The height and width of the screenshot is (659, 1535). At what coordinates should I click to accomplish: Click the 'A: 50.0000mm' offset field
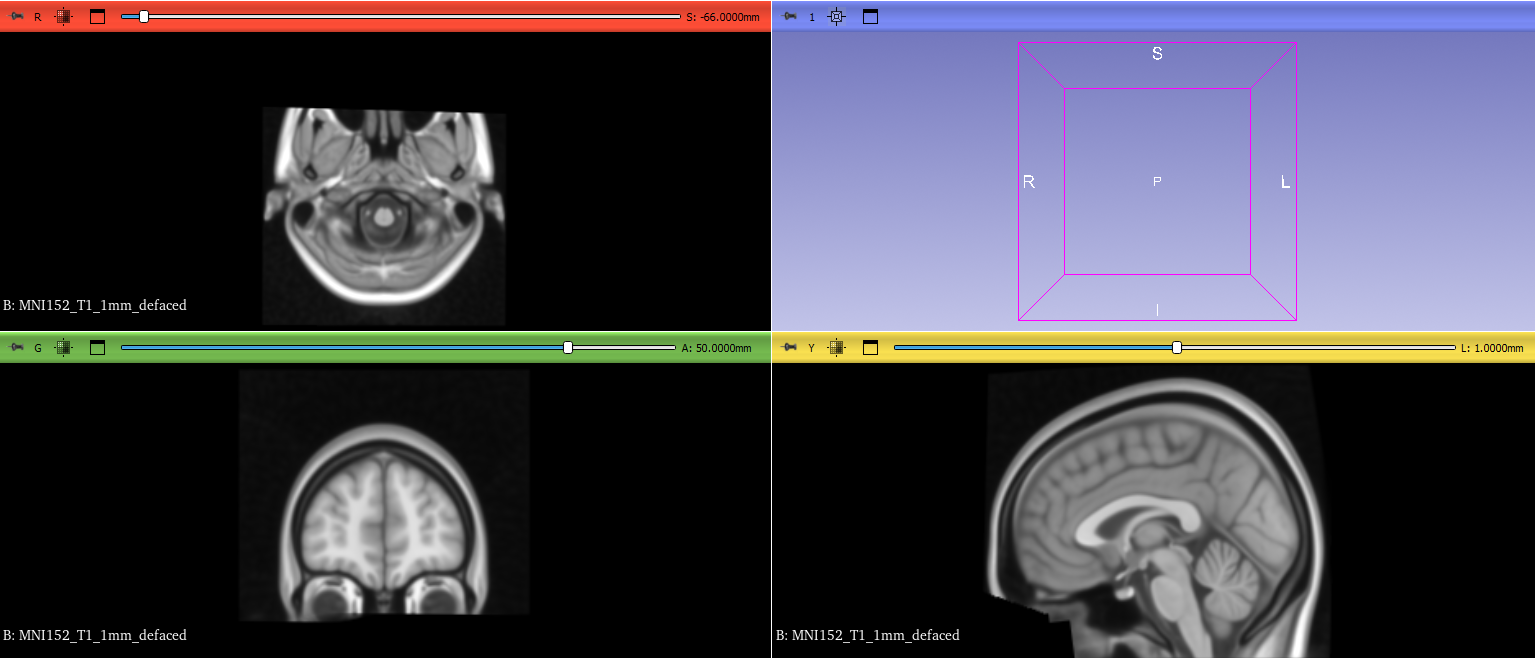[x=717, y=348]
